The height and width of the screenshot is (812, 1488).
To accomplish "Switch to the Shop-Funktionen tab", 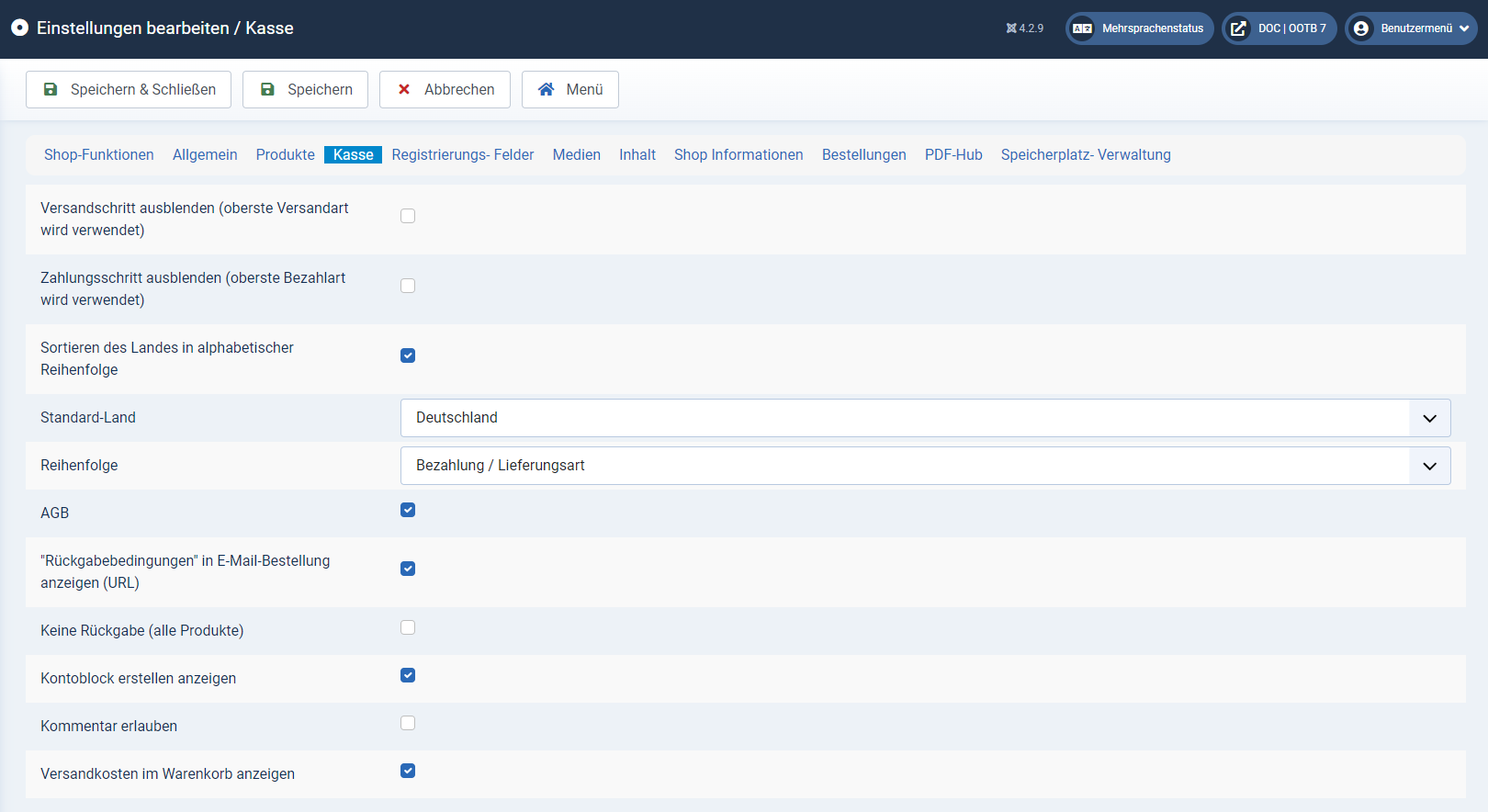I will [99, 154].
